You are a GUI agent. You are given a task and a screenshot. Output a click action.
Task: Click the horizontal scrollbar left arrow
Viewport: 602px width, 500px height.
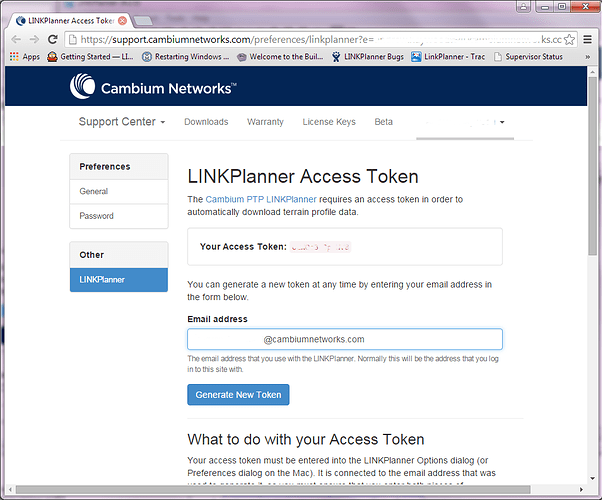coord(10,490)
